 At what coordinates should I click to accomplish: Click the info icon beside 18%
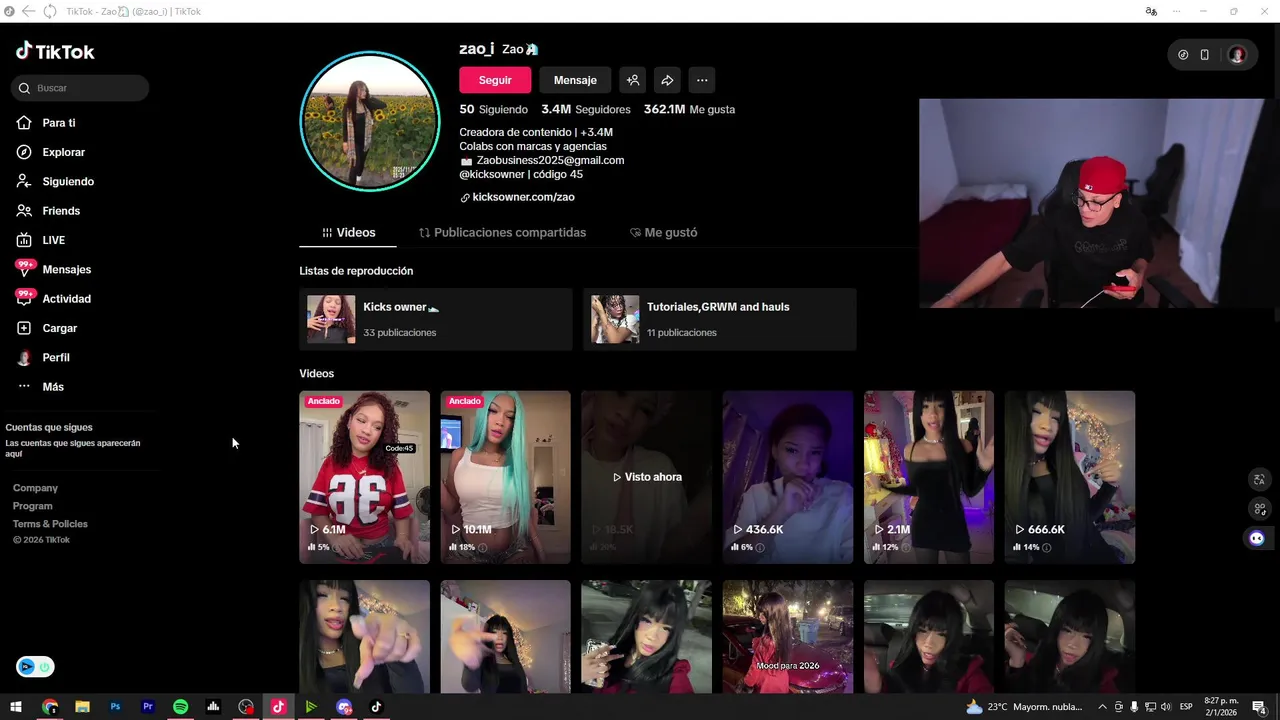point(482,548)
